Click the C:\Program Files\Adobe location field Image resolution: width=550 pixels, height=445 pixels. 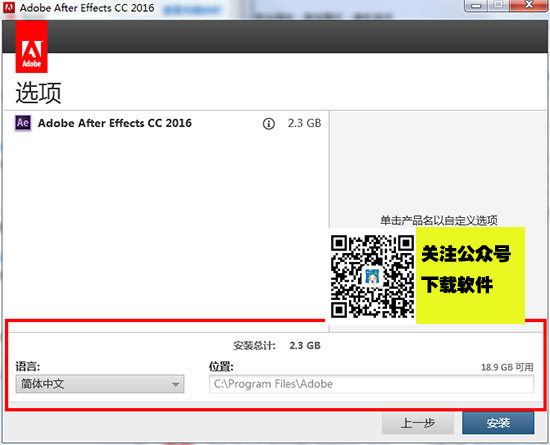pyautogui.click(x=371, y=384)
